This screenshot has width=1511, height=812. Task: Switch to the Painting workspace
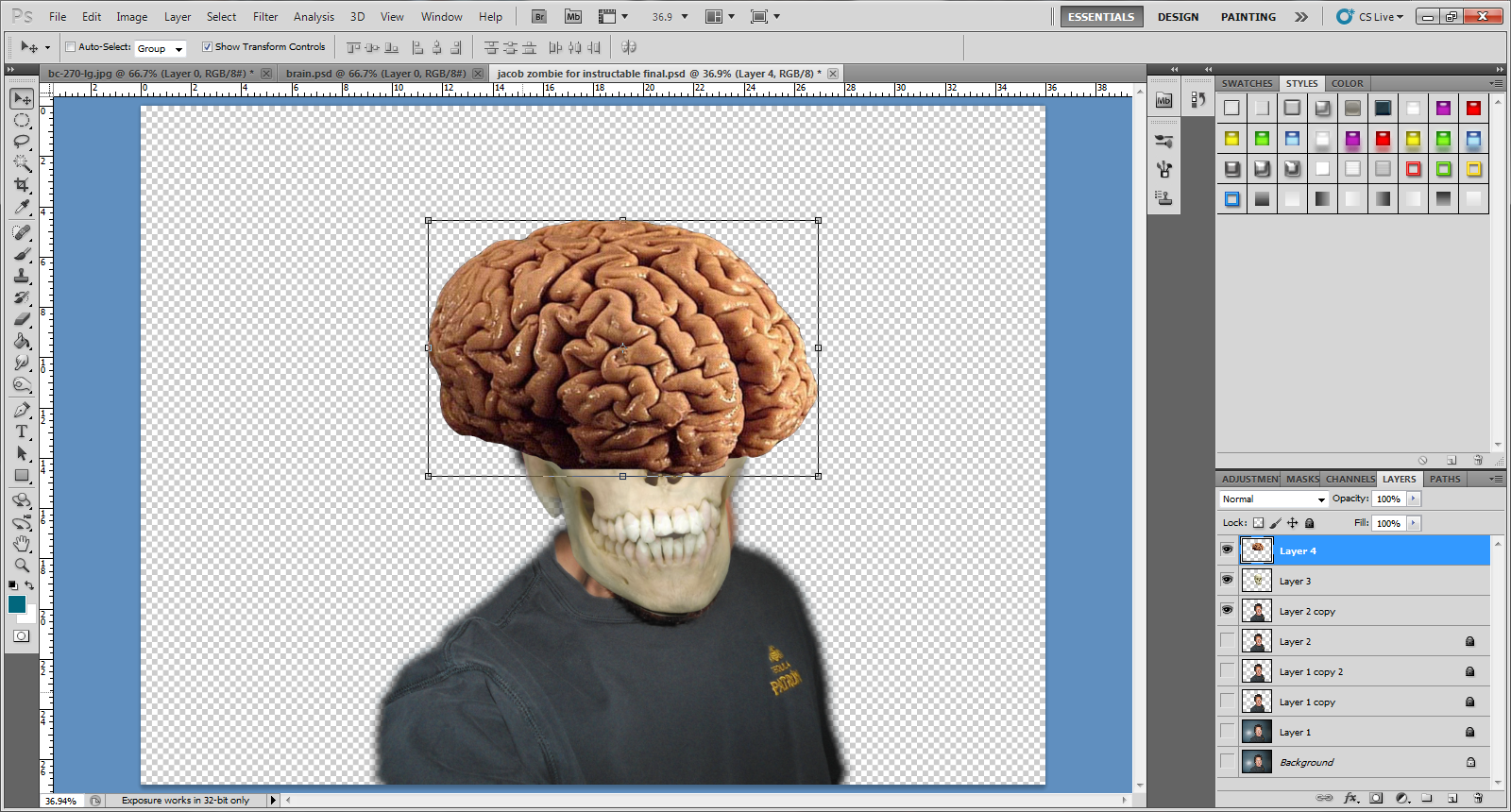pos(1248,16)
